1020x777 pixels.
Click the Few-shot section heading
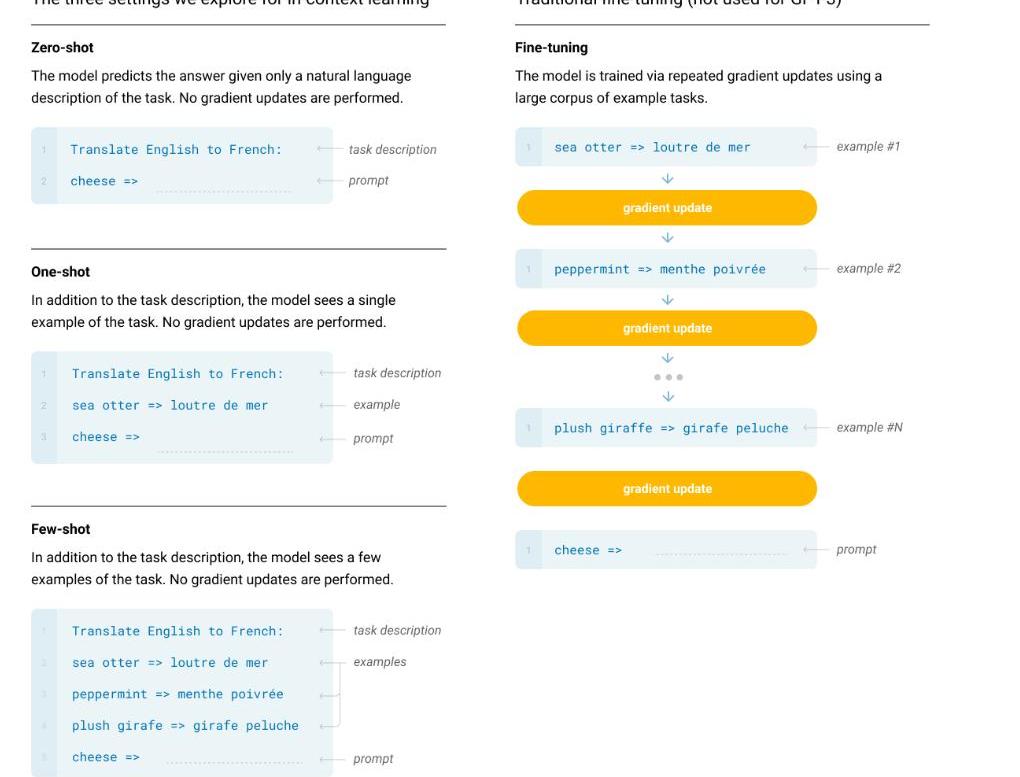pyautogui.click(x=60, y=529)
